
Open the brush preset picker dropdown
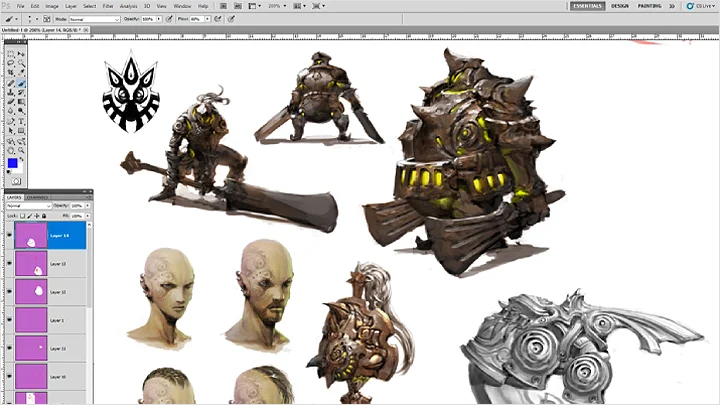pyautogui.click(x=37, y=19)
